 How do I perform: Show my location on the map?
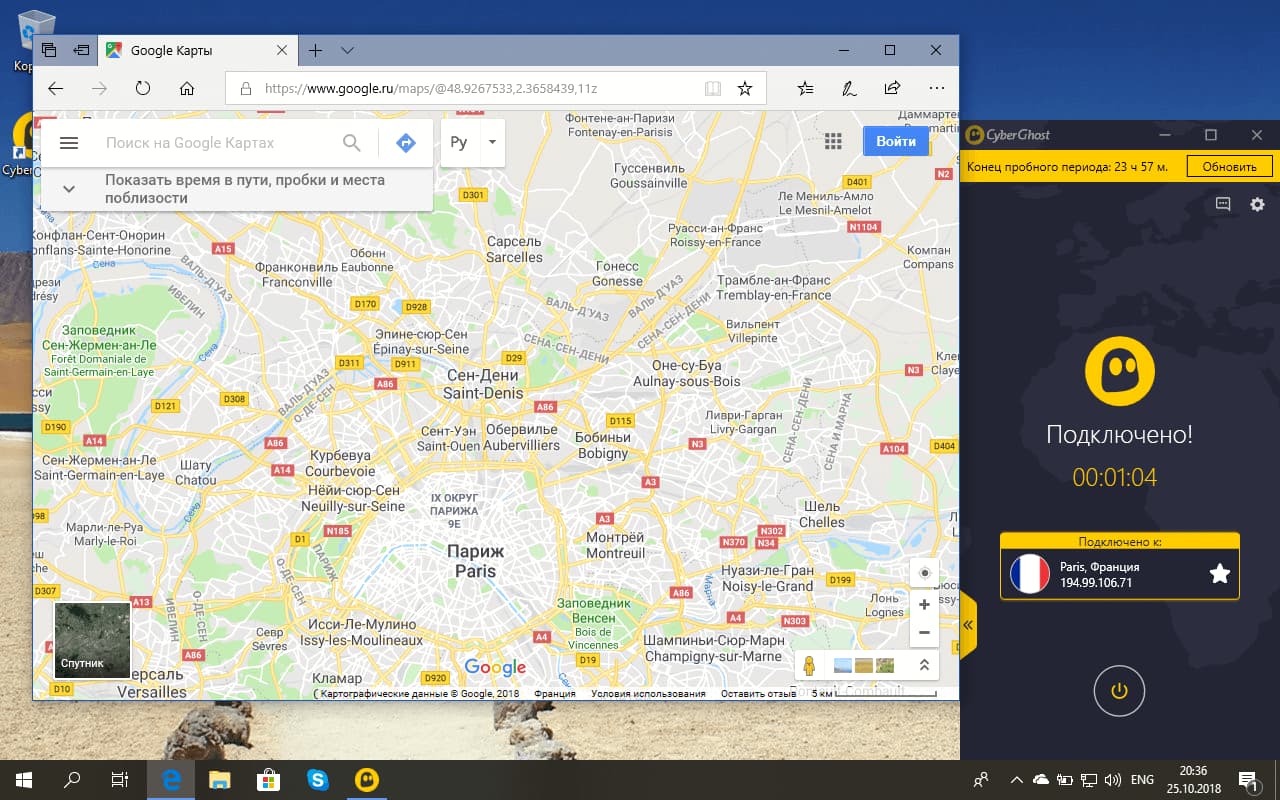click(x=924, y=573)
